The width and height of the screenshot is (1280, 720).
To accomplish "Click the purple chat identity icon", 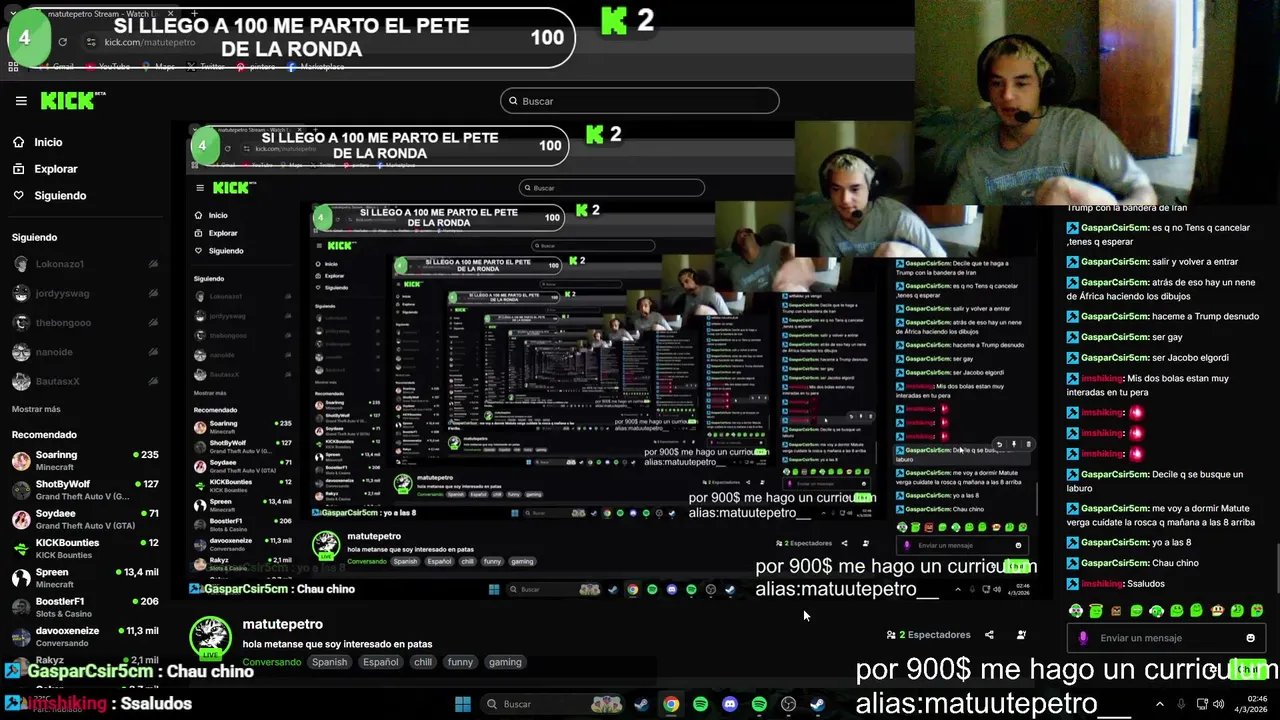I will coord(1083,638).
